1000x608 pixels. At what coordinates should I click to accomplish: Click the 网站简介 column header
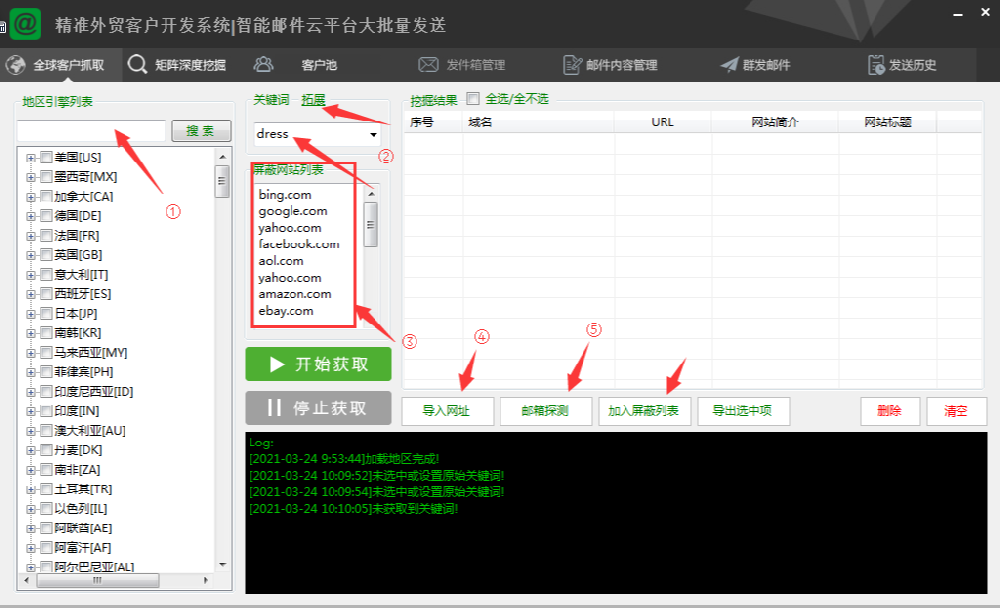point(775,122)
